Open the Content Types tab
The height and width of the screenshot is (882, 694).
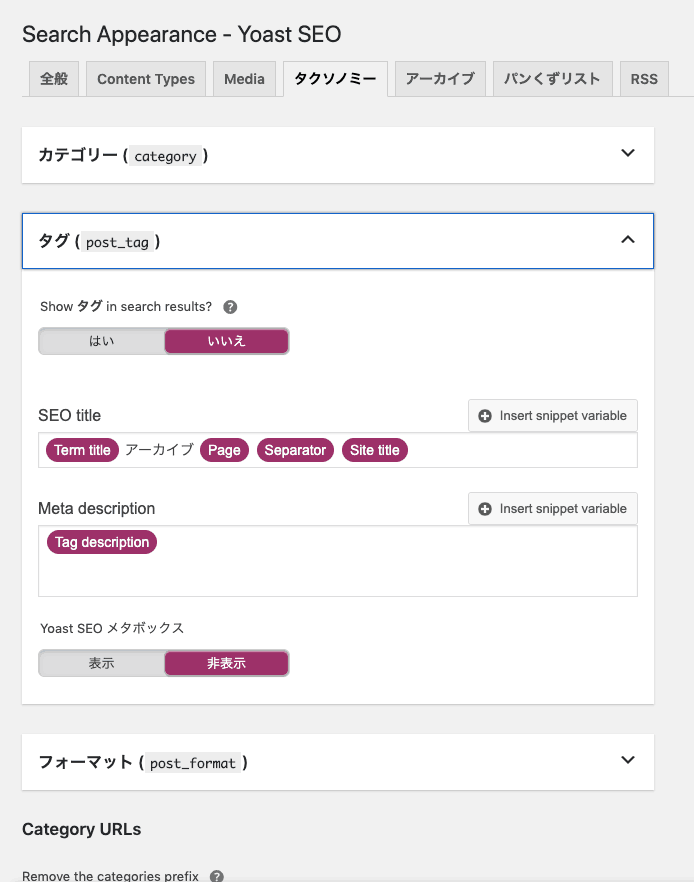coord(146,79)
